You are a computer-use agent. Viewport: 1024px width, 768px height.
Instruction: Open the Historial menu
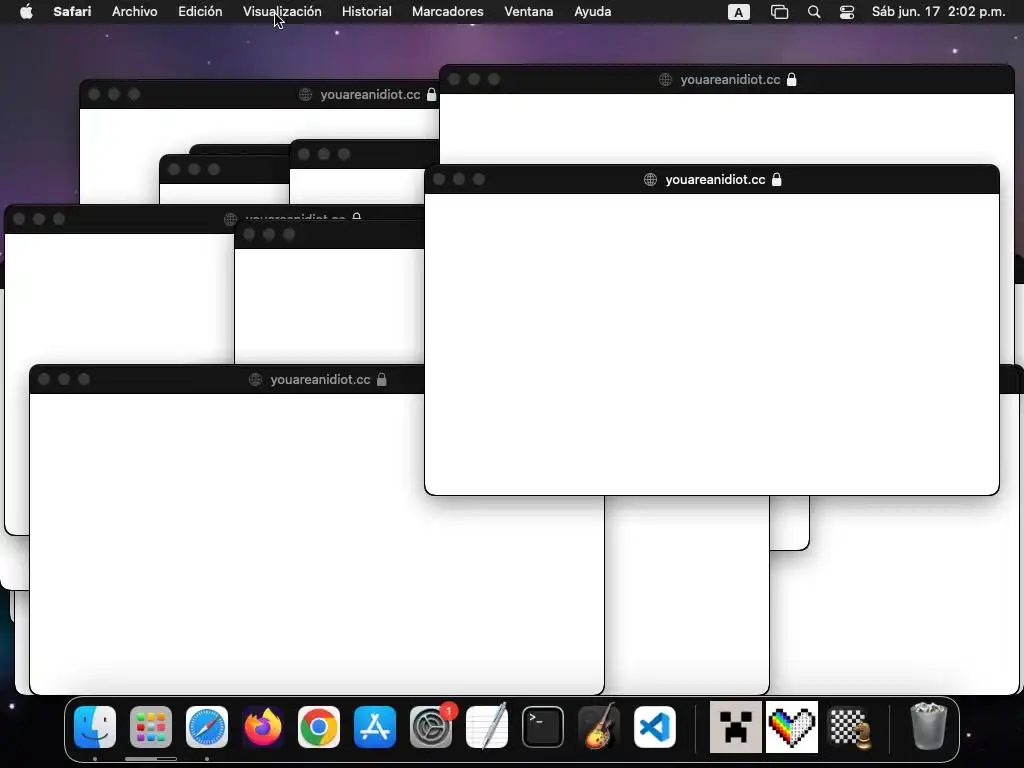(366, 12)
